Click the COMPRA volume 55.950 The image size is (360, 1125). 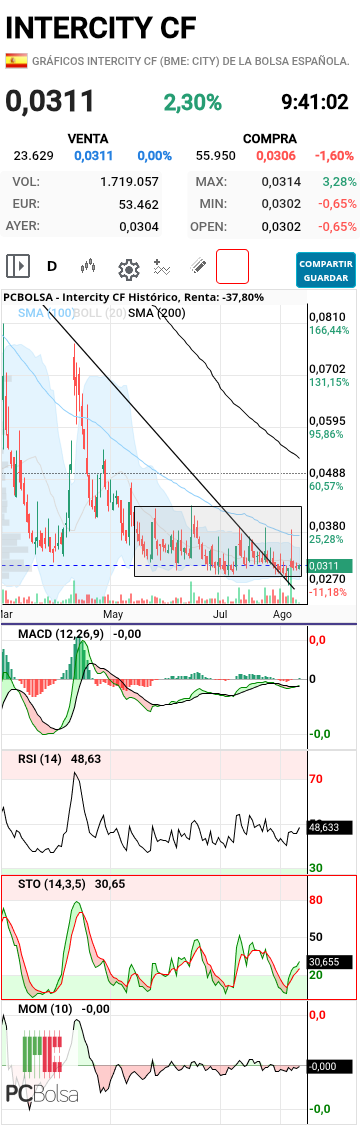(x=215, y=156)
